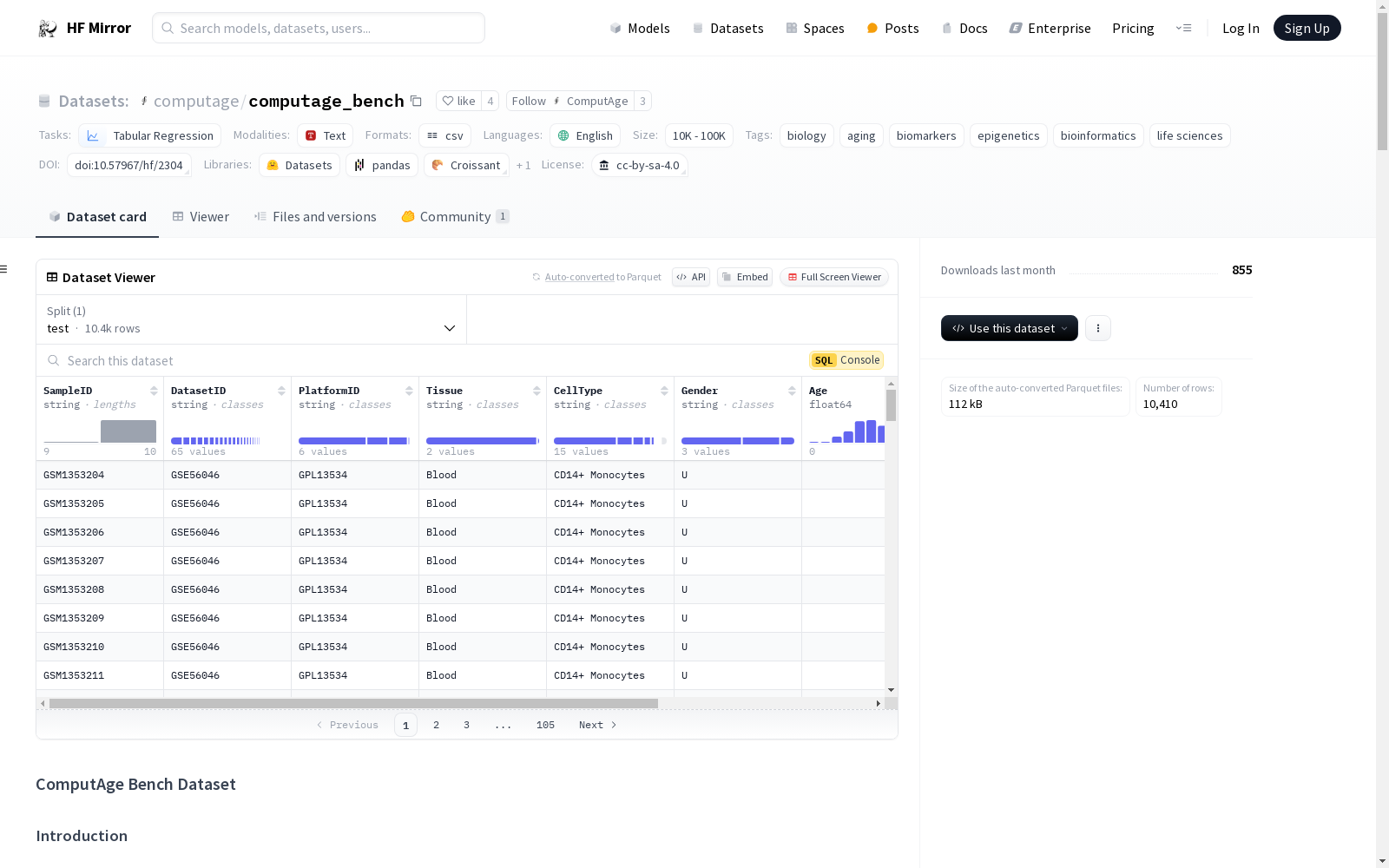Open the Datasets page
Viewport: 1389px width, 868px height.
tap(727, 28)
